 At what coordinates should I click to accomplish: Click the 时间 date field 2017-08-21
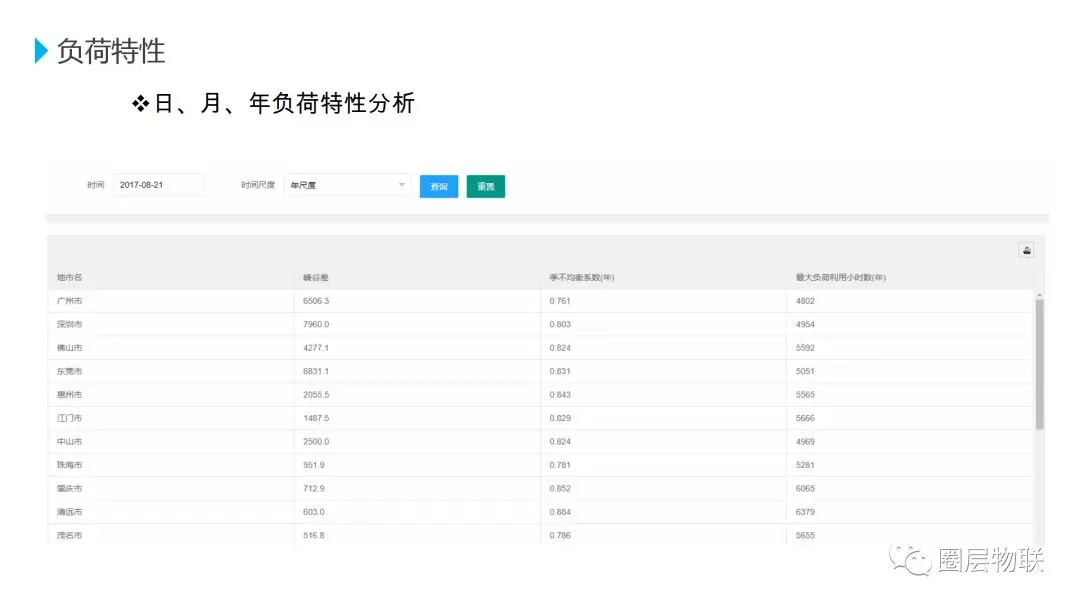click(x=158, y=185)
